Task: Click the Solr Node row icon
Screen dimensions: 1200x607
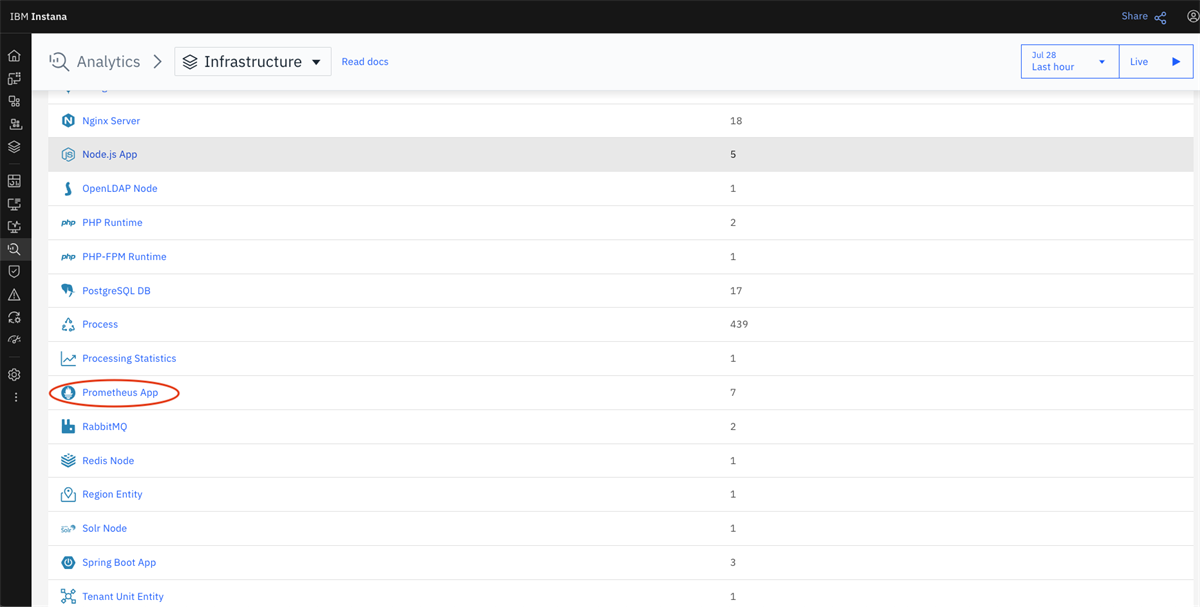Action: (68, 529)
